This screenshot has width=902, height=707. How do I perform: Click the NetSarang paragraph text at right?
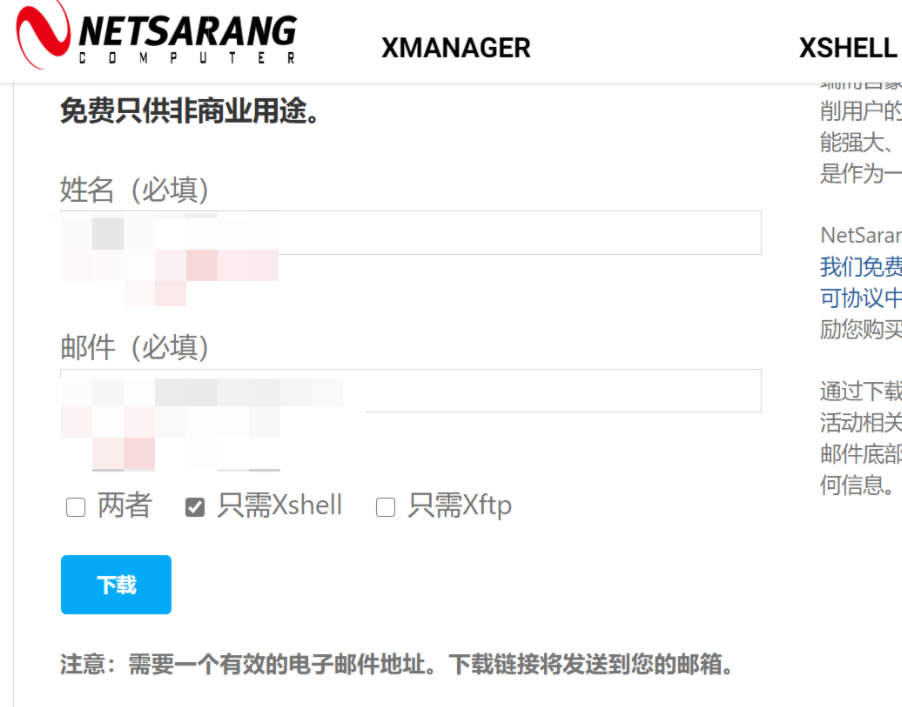click(x=861, y=236)
